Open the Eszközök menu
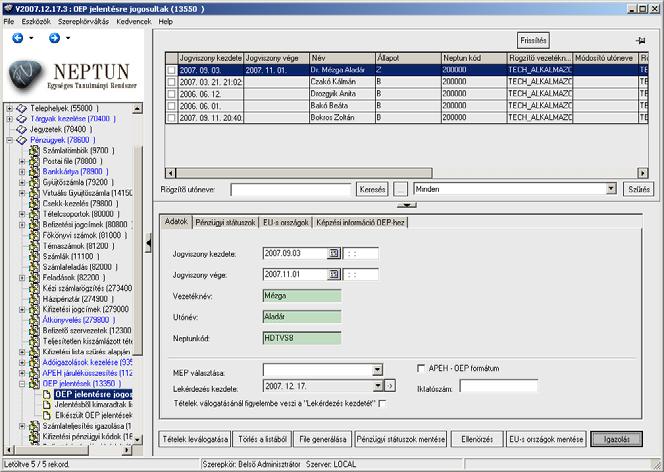This screenshot has width=664, height=472. (36, 21)
